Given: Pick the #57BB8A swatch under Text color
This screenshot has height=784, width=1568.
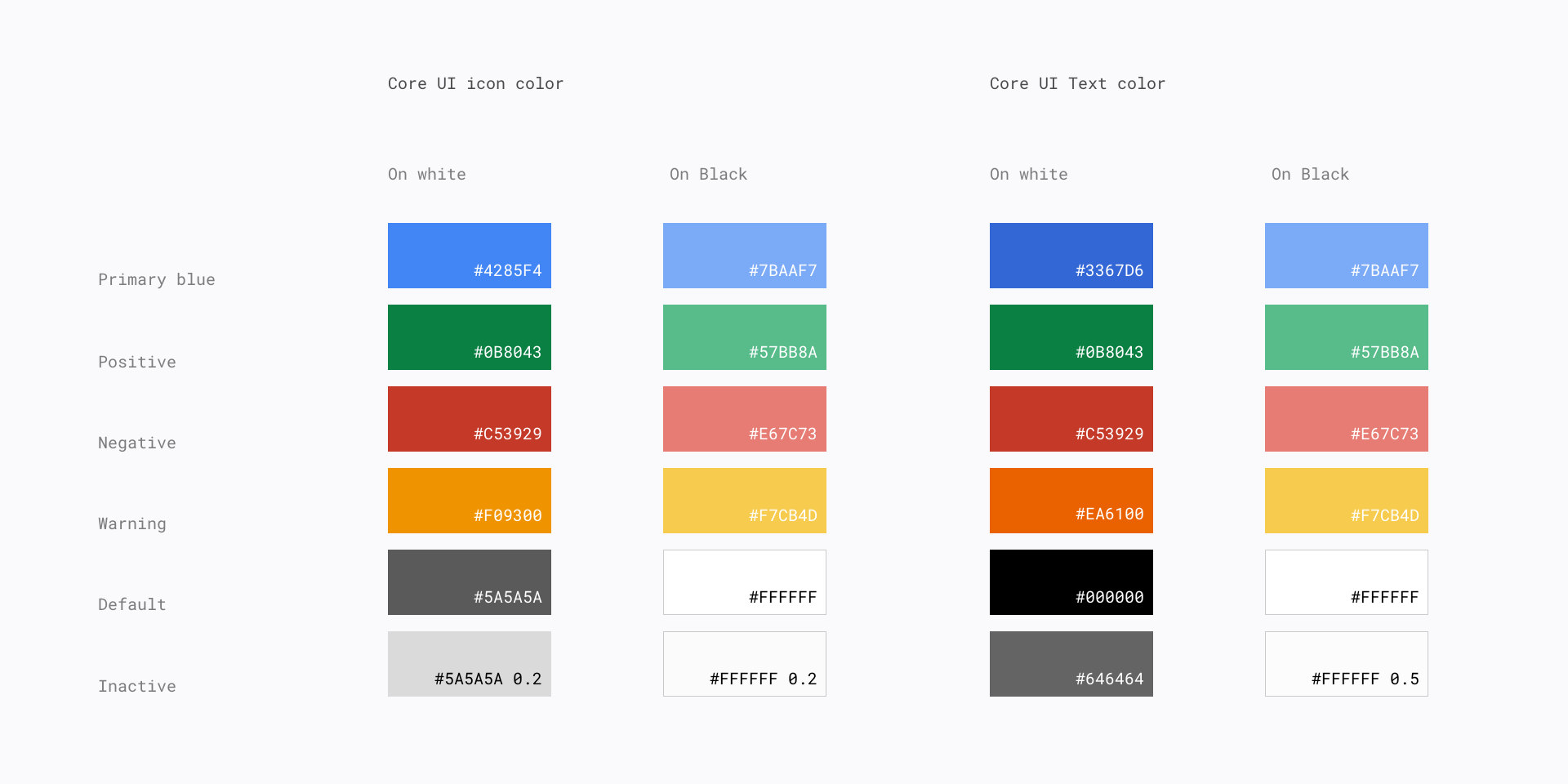Looking at the screenshot, I should [1347, 337].
